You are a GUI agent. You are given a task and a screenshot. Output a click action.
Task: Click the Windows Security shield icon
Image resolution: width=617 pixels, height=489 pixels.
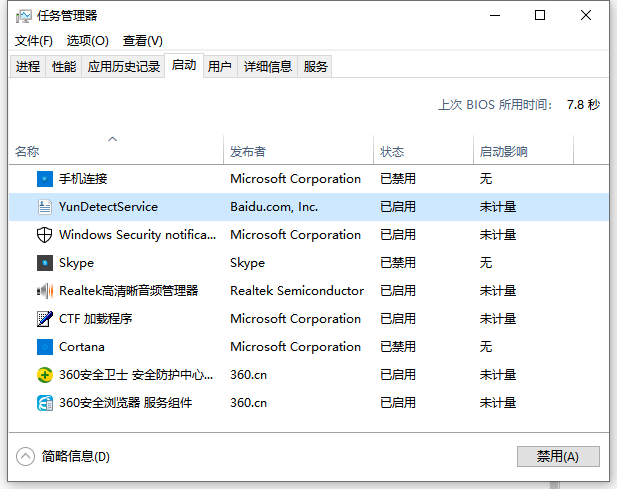[x=44, y=235]
